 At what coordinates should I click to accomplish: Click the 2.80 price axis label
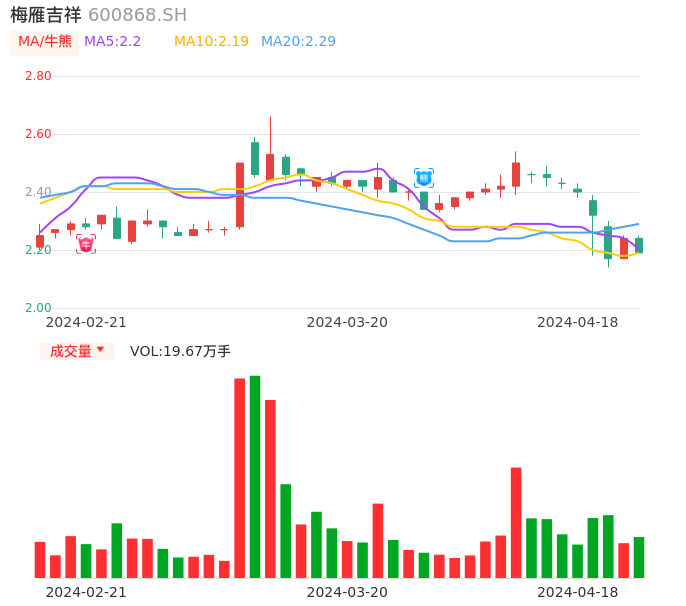click(38, 76)
